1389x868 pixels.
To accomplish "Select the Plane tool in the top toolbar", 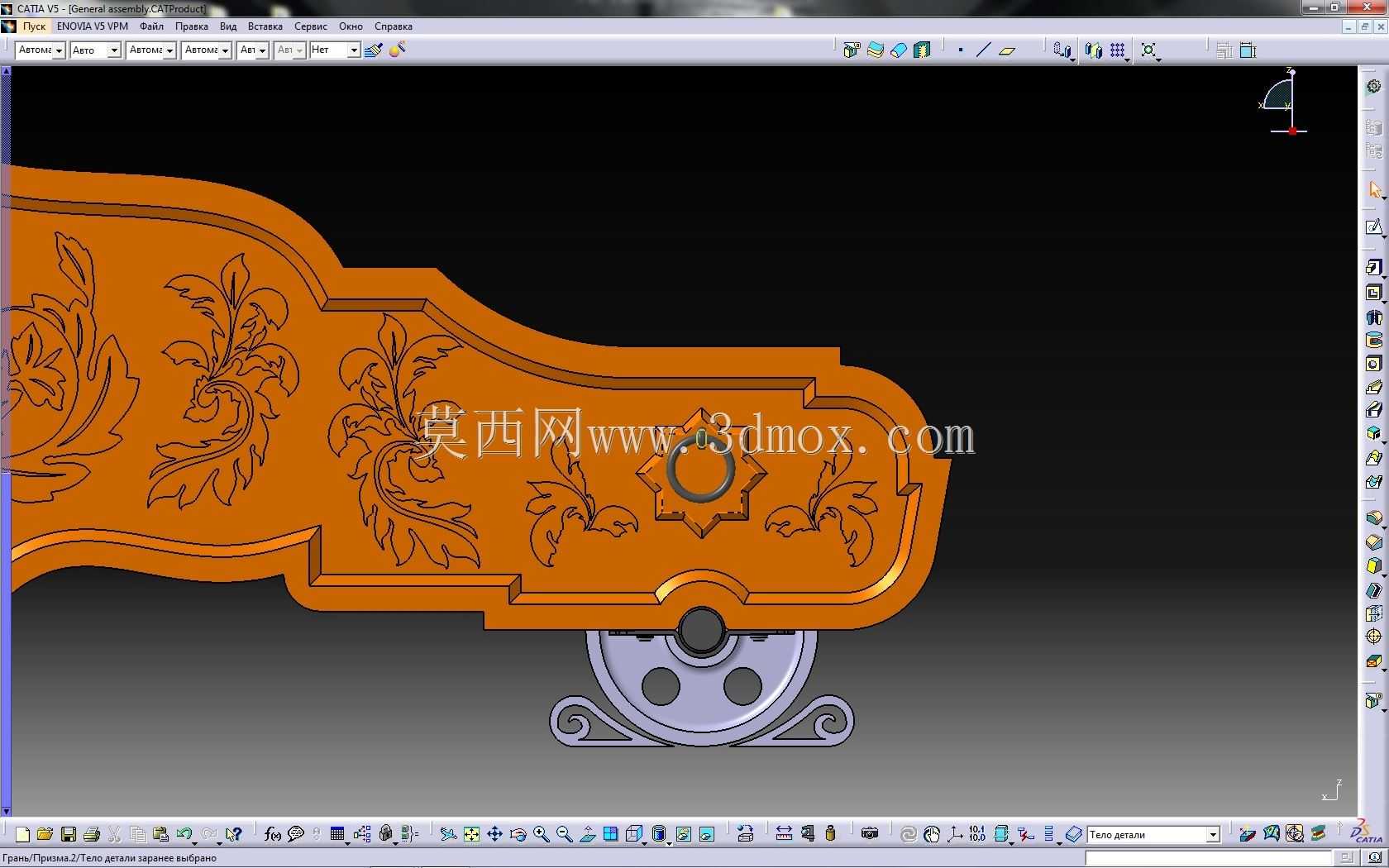I will click(1006, 50).
